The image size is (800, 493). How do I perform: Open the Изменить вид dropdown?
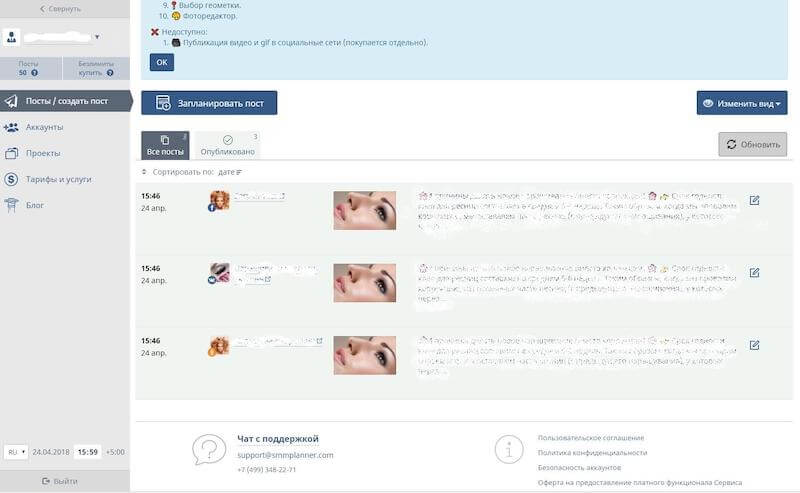[x=742, y=103]
